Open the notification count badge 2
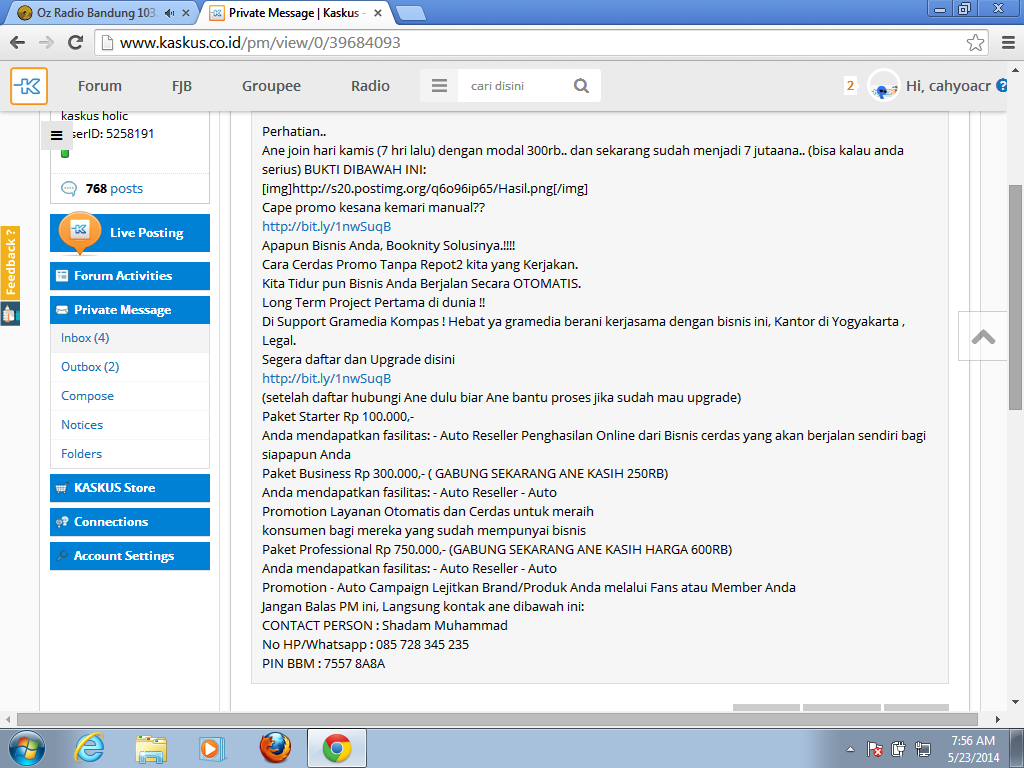 (850, 86)
